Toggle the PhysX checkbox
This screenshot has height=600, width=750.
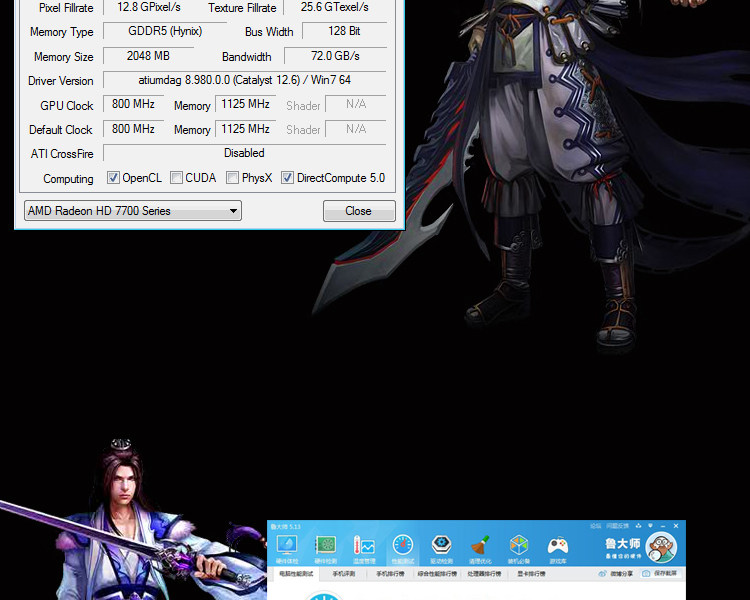[232, 178]
